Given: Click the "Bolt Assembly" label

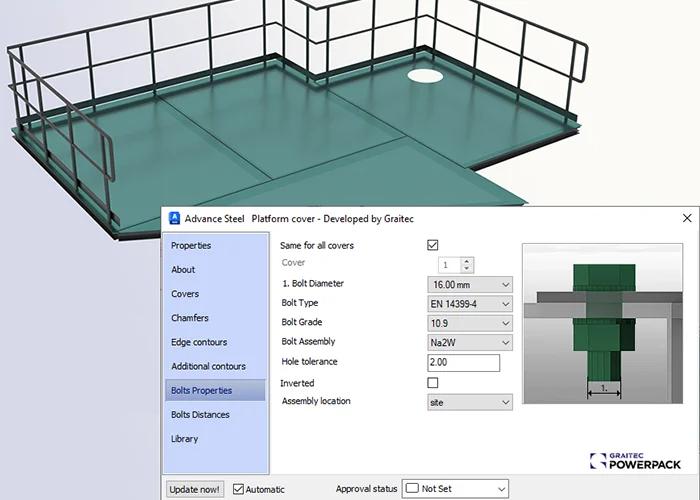Looking at the screenshot, I should (x=308, y=342).
